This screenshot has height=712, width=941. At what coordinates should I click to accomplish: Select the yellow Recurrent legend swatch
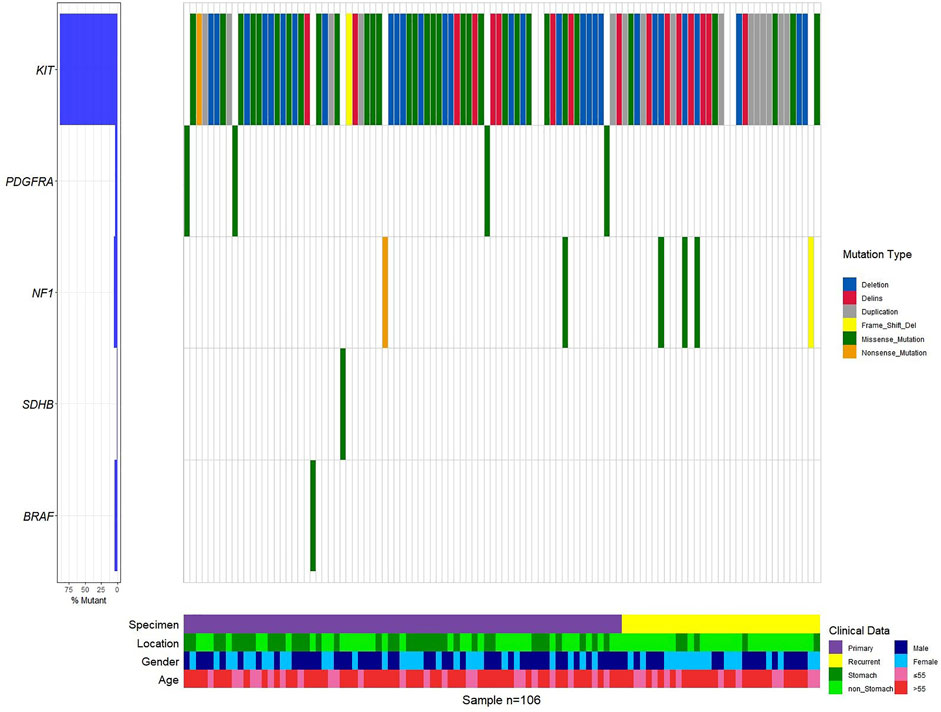835,661
